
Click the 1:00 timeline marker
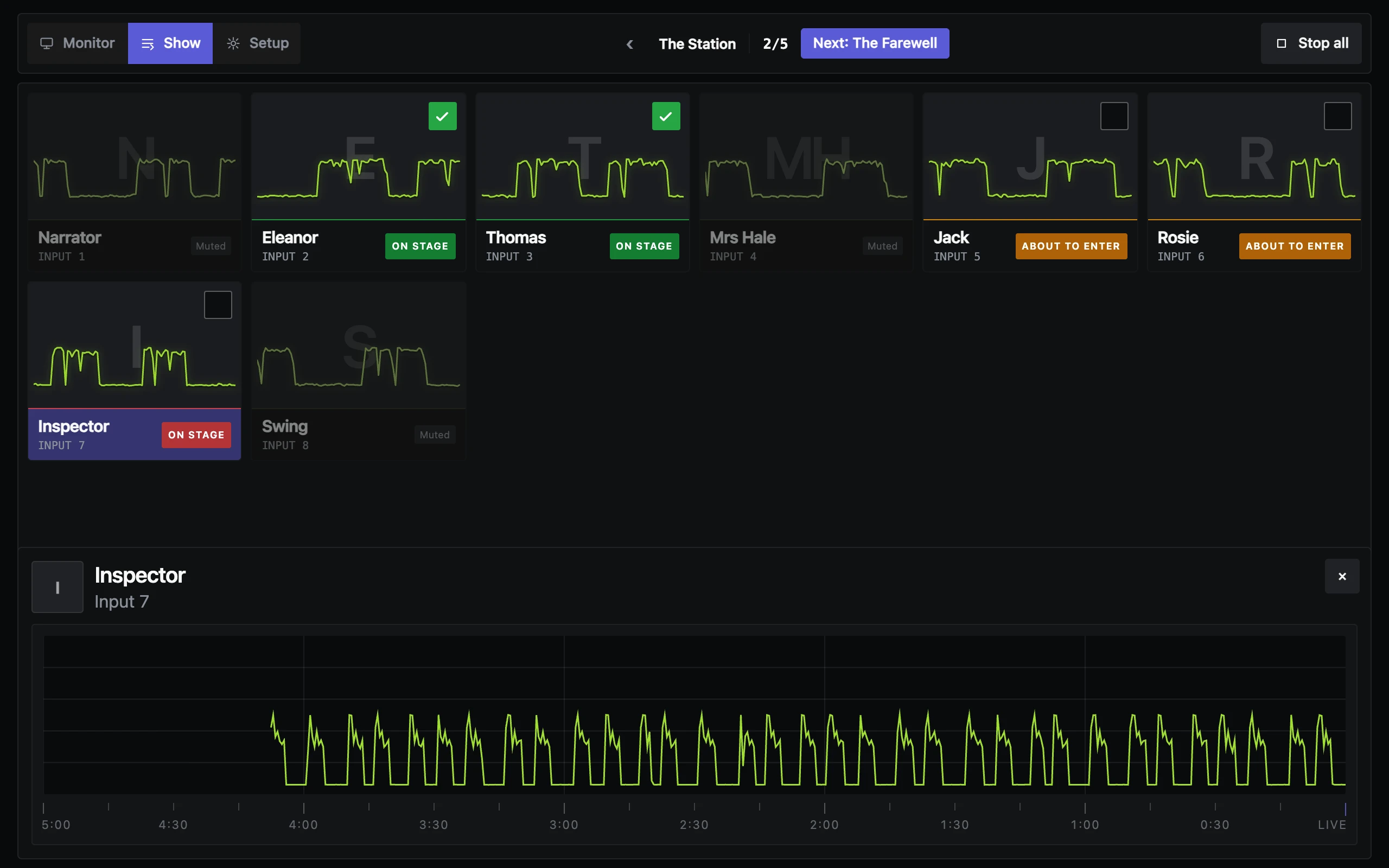pos(1085,825)
